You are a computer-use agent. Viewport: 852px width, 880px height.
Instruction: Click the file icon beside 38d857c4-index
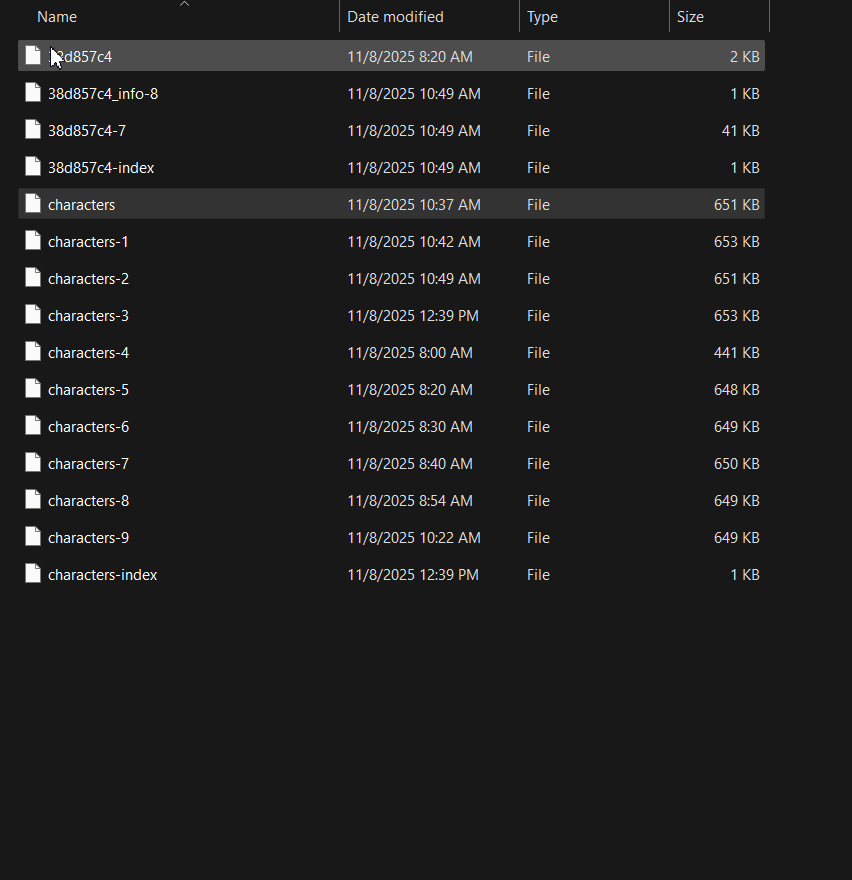coord(33,167)
